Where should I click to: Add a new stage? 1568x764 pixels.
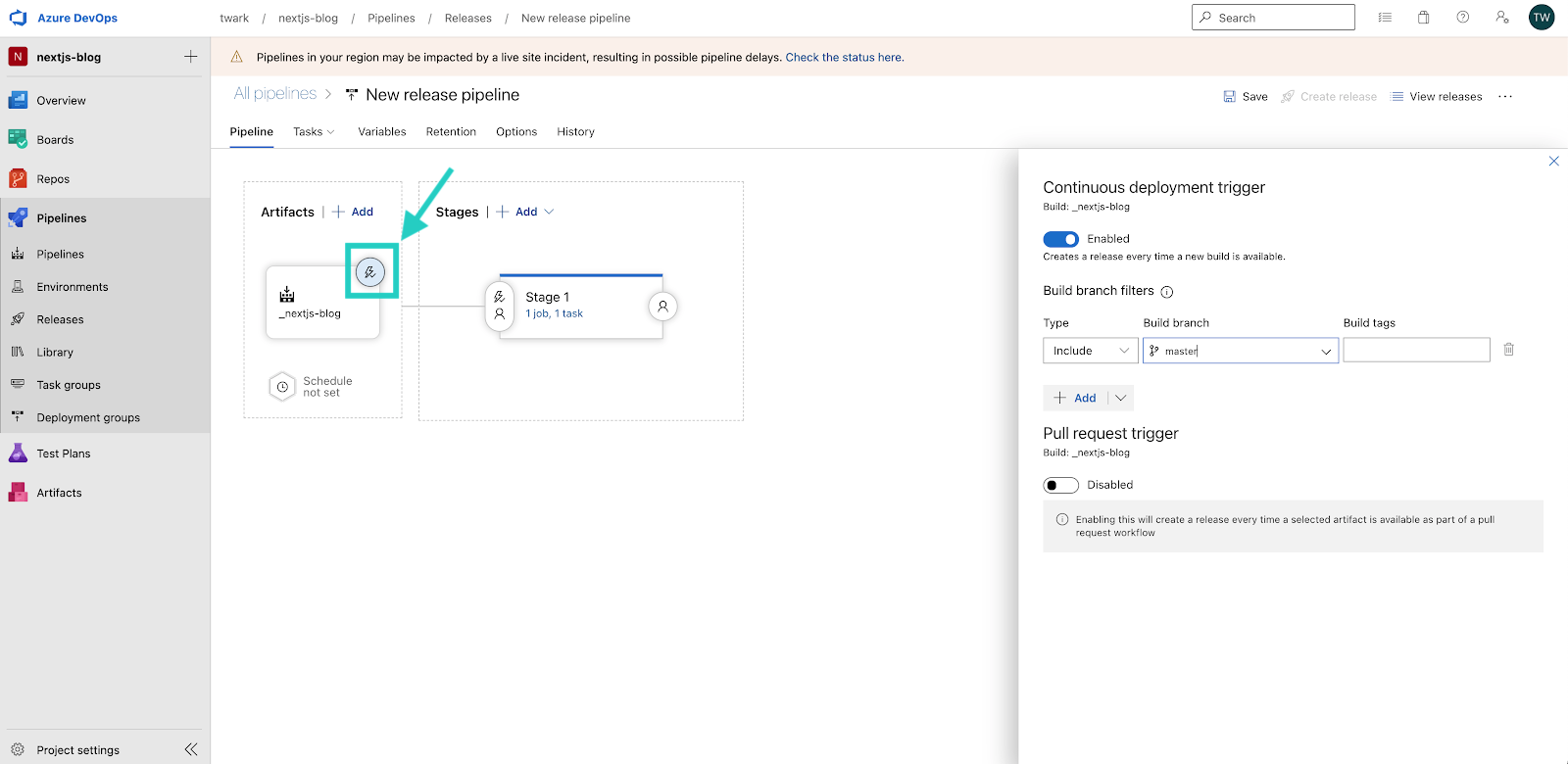pyautogui.click(x=517, y=212)
